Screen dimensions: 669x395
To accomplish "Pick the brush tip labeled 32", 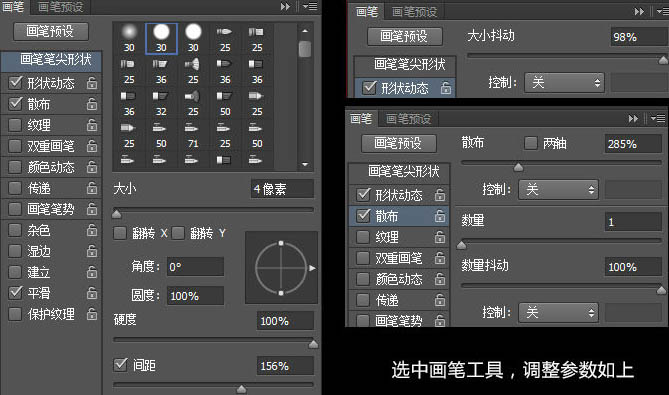I will point(161,103).
